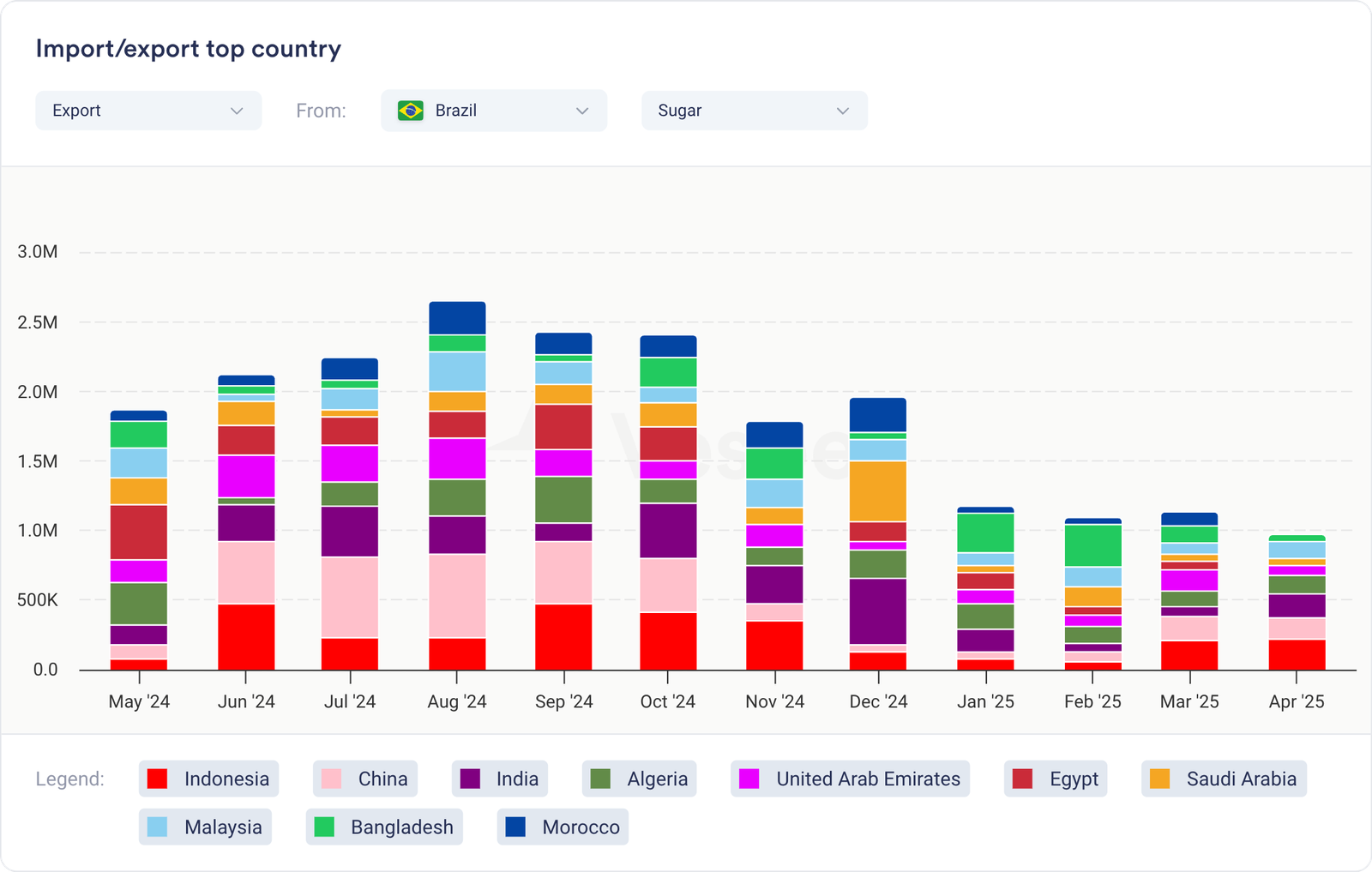Click Saudi Arabia segment in Dec '24 bar
1372x872 pixels.
pyautogui.click(x=878, y=490)
